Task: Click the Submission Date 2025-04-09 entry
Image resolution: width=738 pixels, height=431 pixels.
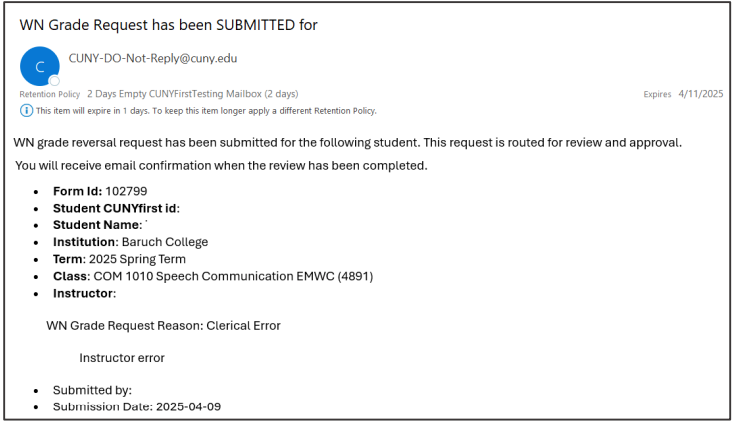Action: (x=137, y=407)
